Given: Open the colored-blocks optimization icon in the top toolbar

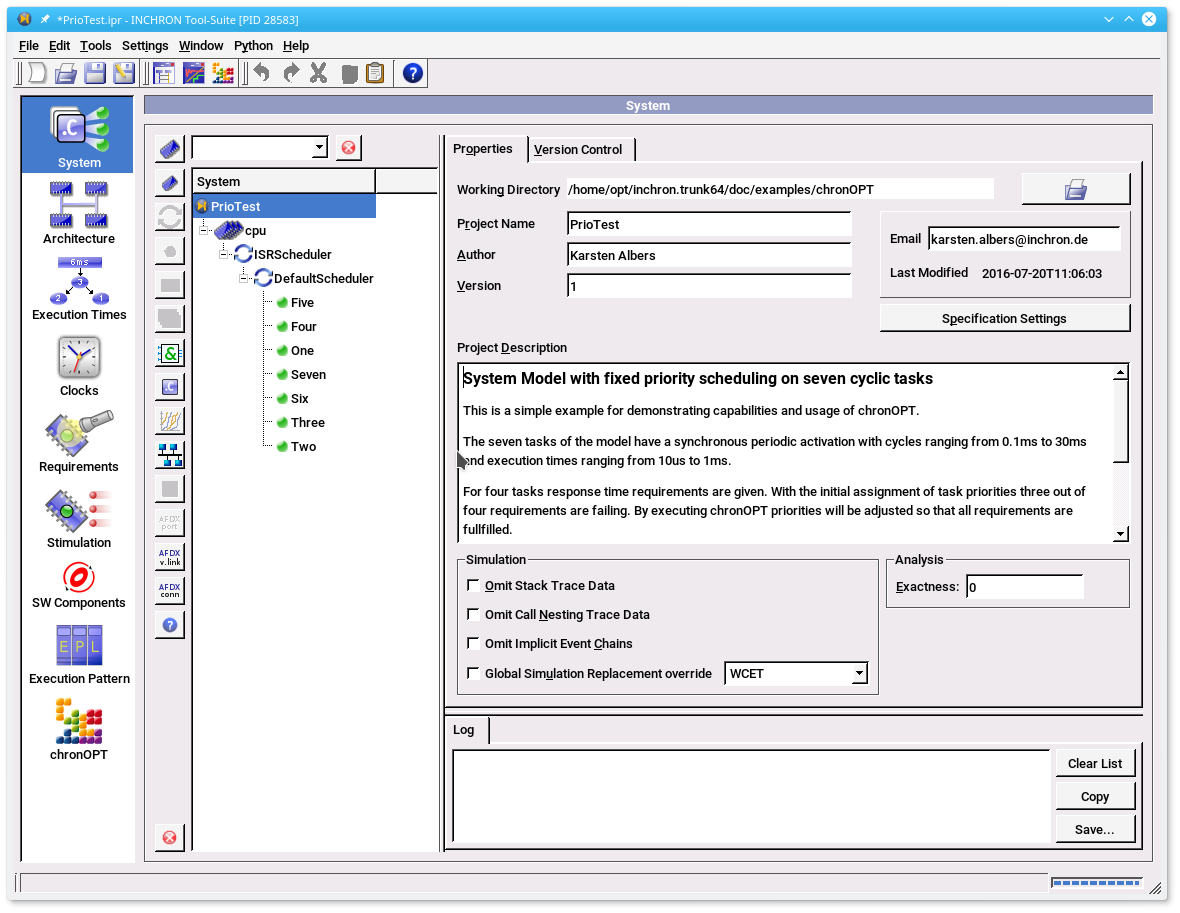Looking at the screenshot, I should [223, 73].
